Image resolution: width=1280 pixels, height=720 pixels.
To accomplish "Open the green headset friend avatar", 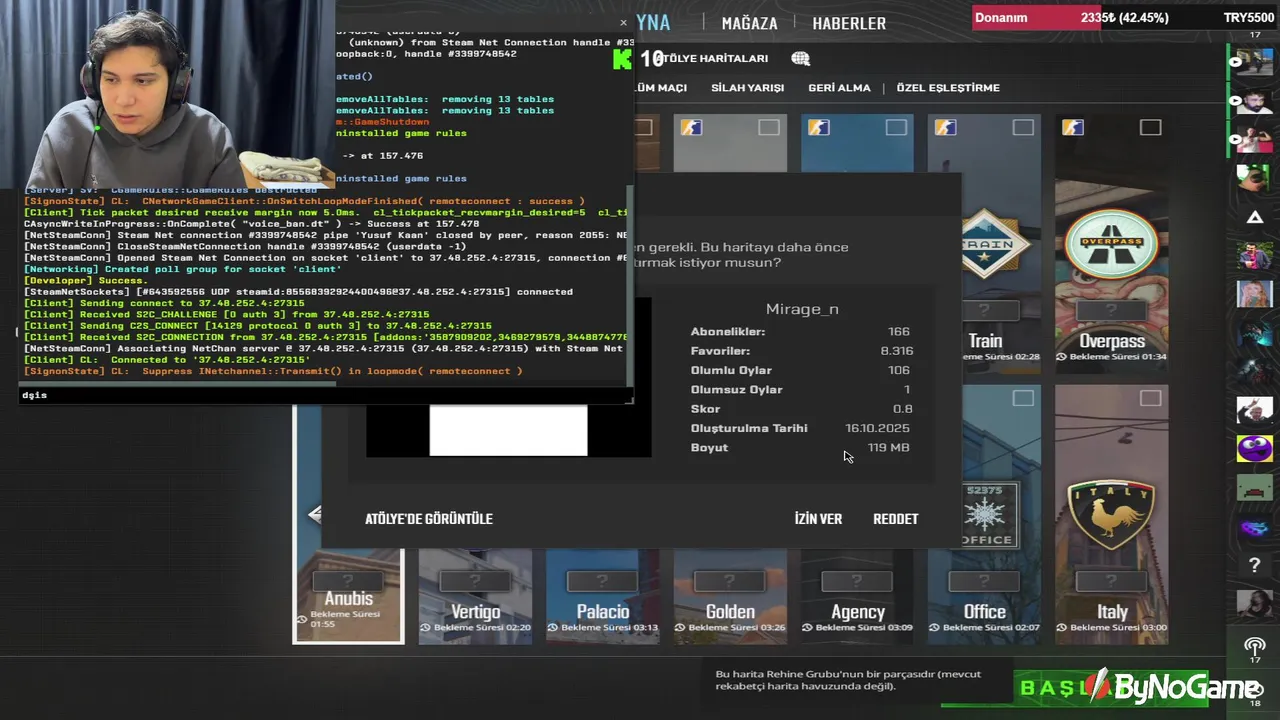I will (1254, 178).
